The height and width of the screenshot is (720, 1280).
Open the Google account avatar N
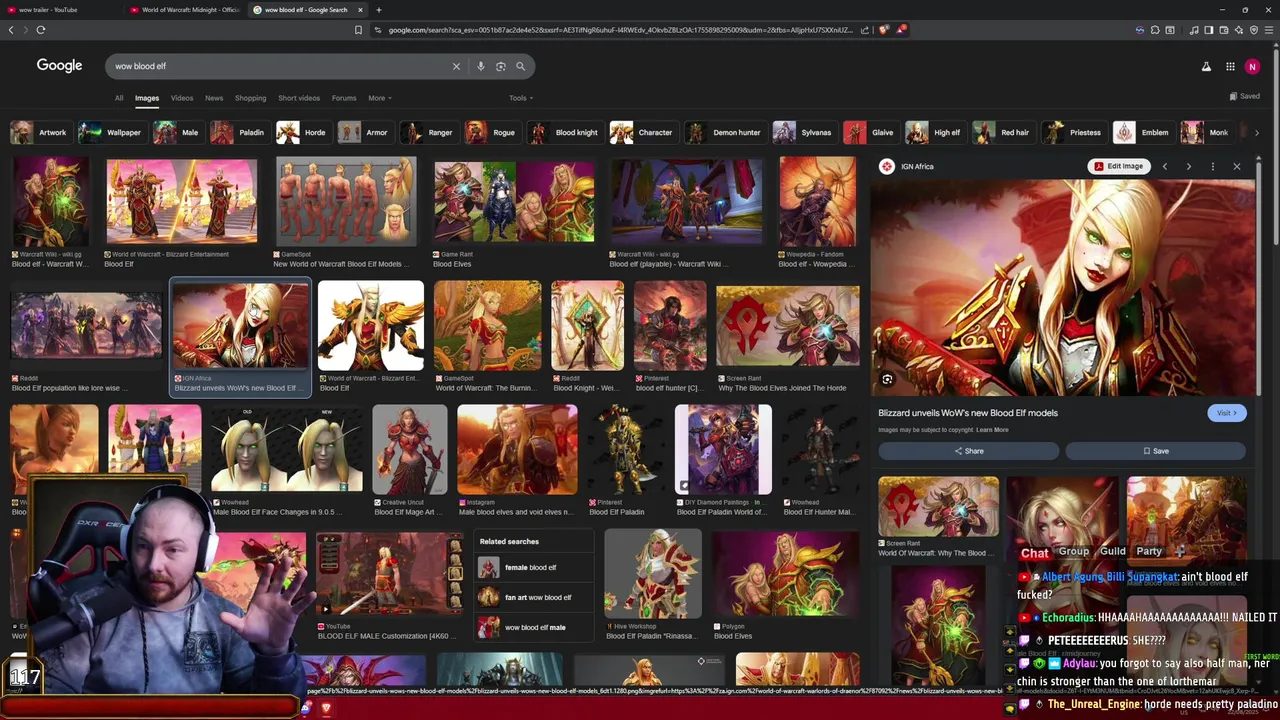click(x=1252, y=66)
